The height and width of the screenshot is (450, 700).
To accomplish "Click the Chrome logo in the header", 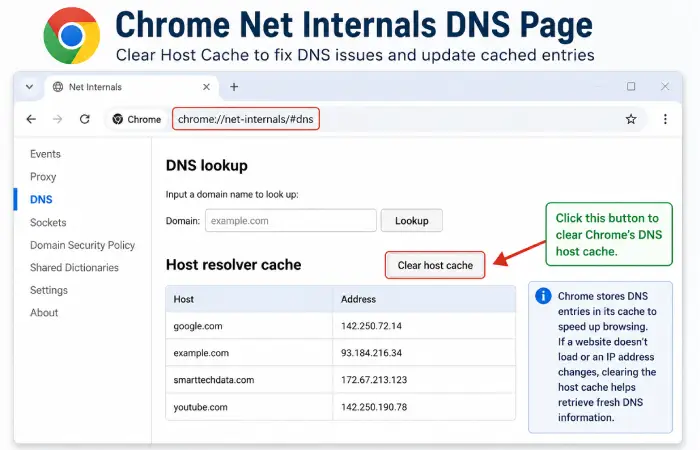I will click(71, 36).
